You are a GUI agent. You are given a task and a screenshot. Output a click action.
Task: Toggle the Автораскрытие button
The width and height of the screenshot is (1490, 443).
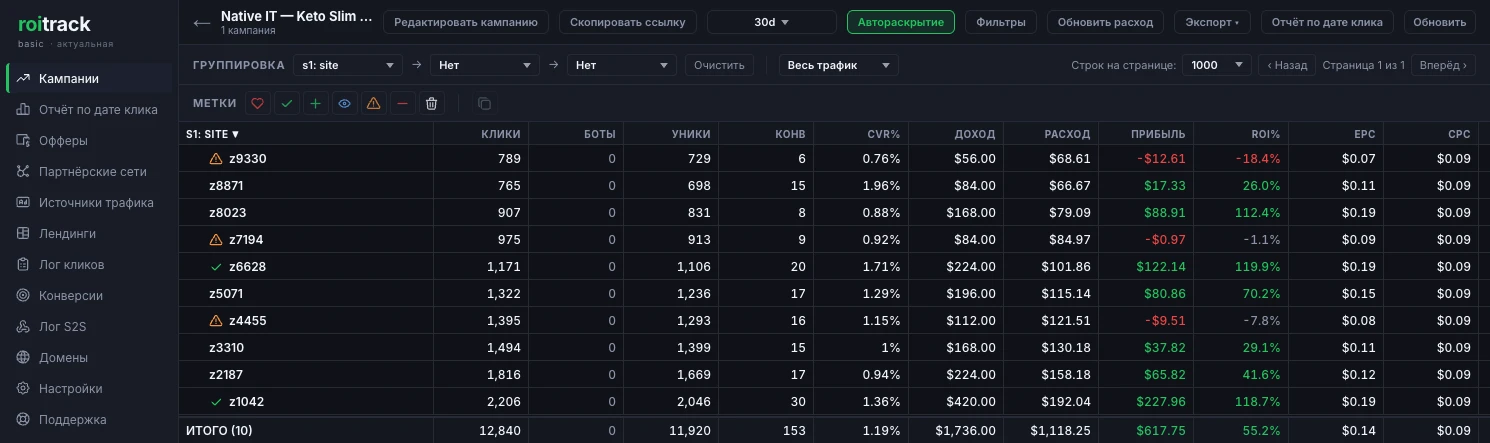point(900,22)
